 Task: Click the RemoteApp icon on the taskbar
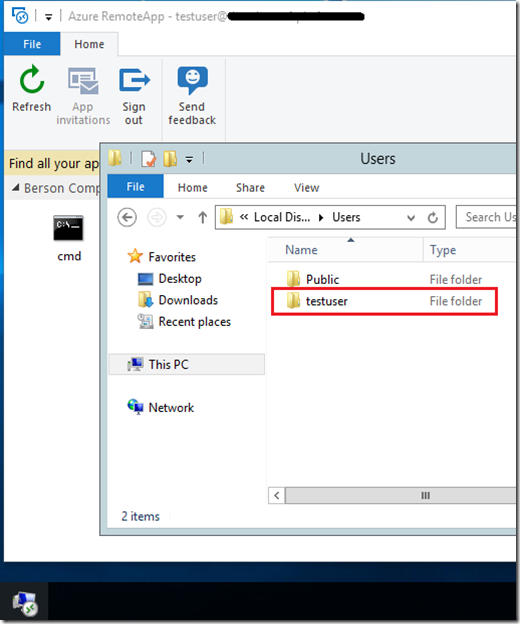(25, 602)
